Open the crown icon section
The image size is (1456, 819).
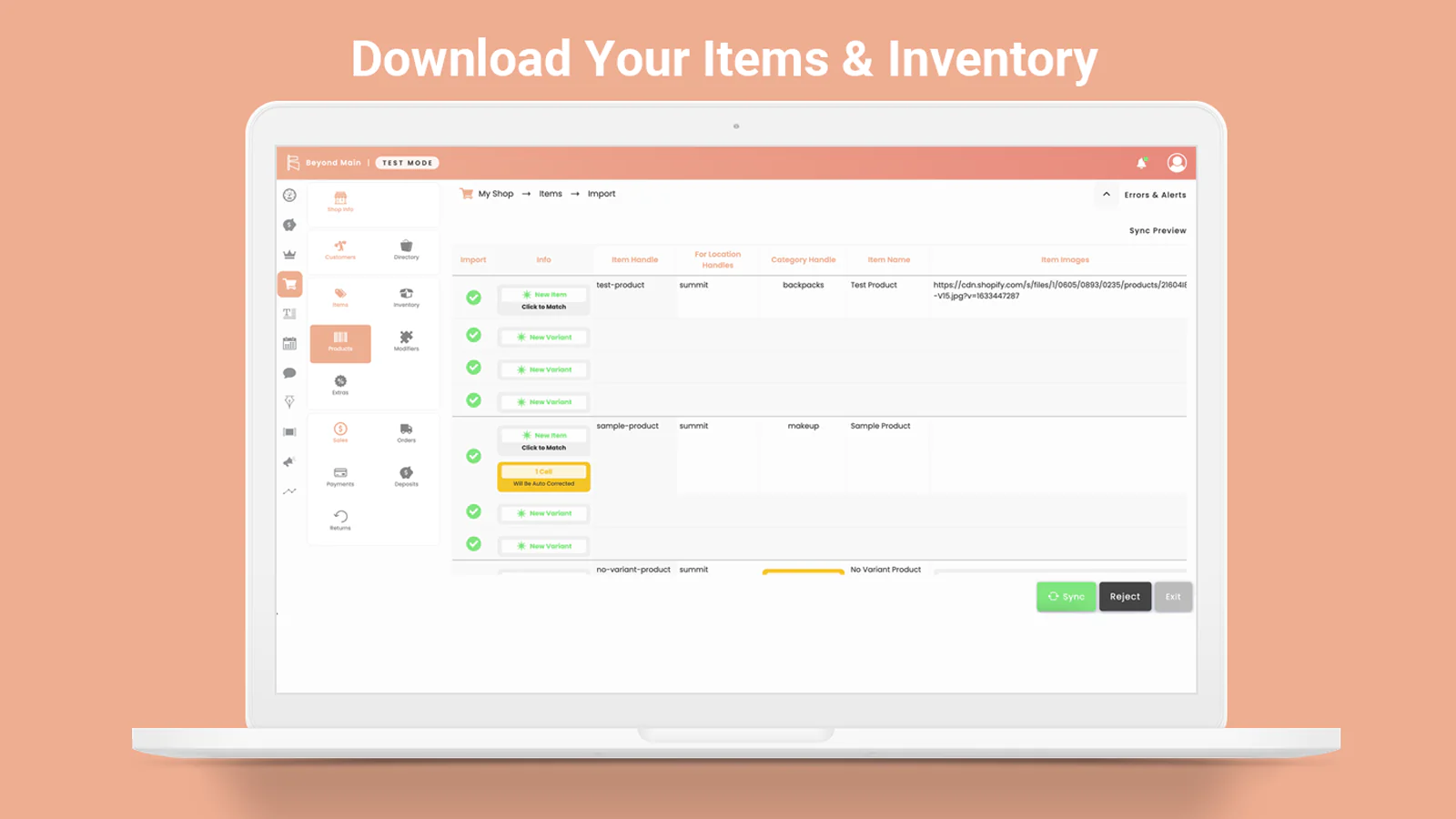289,255
